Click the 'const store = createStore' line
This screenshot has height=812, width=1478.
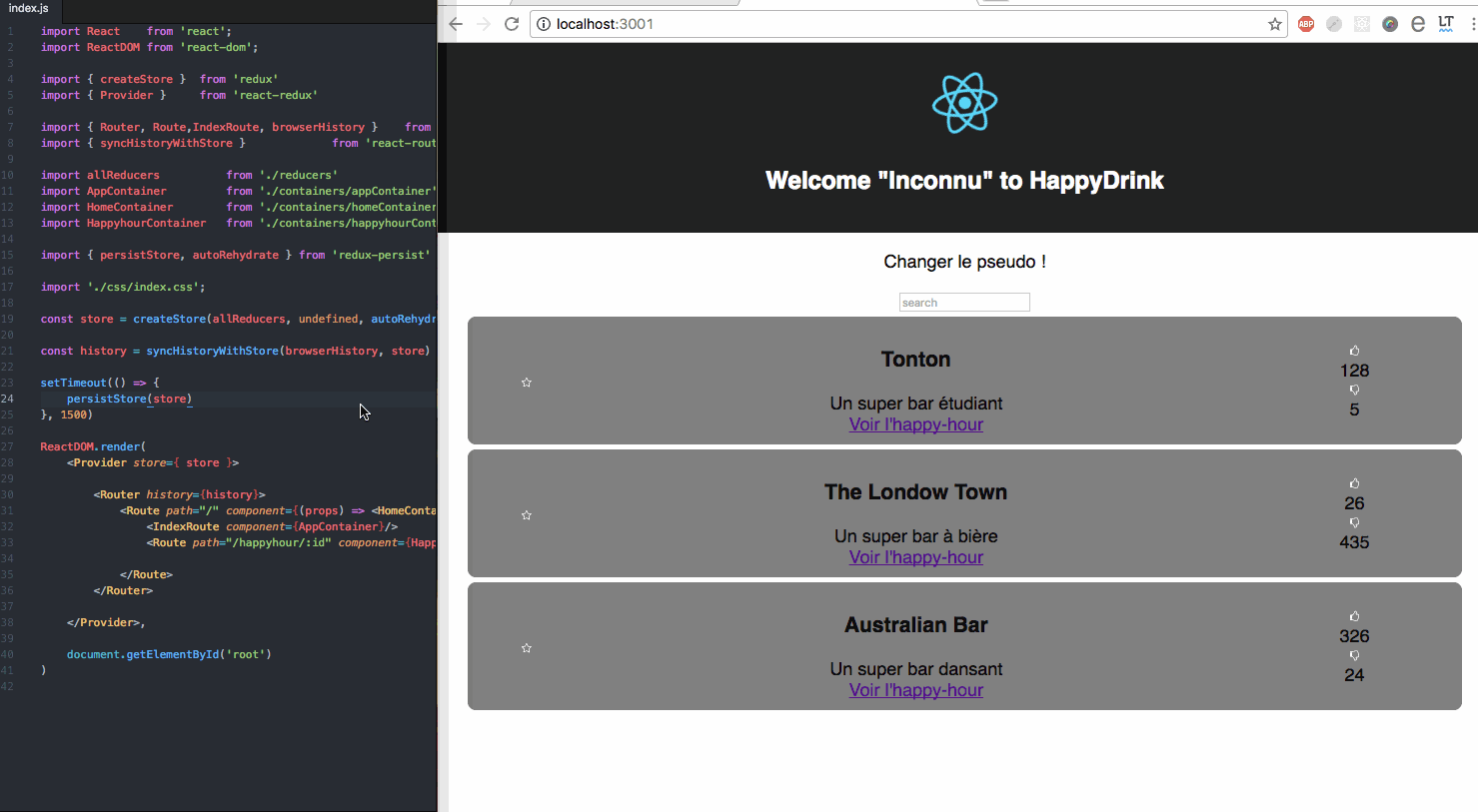[x=238, y=319]
